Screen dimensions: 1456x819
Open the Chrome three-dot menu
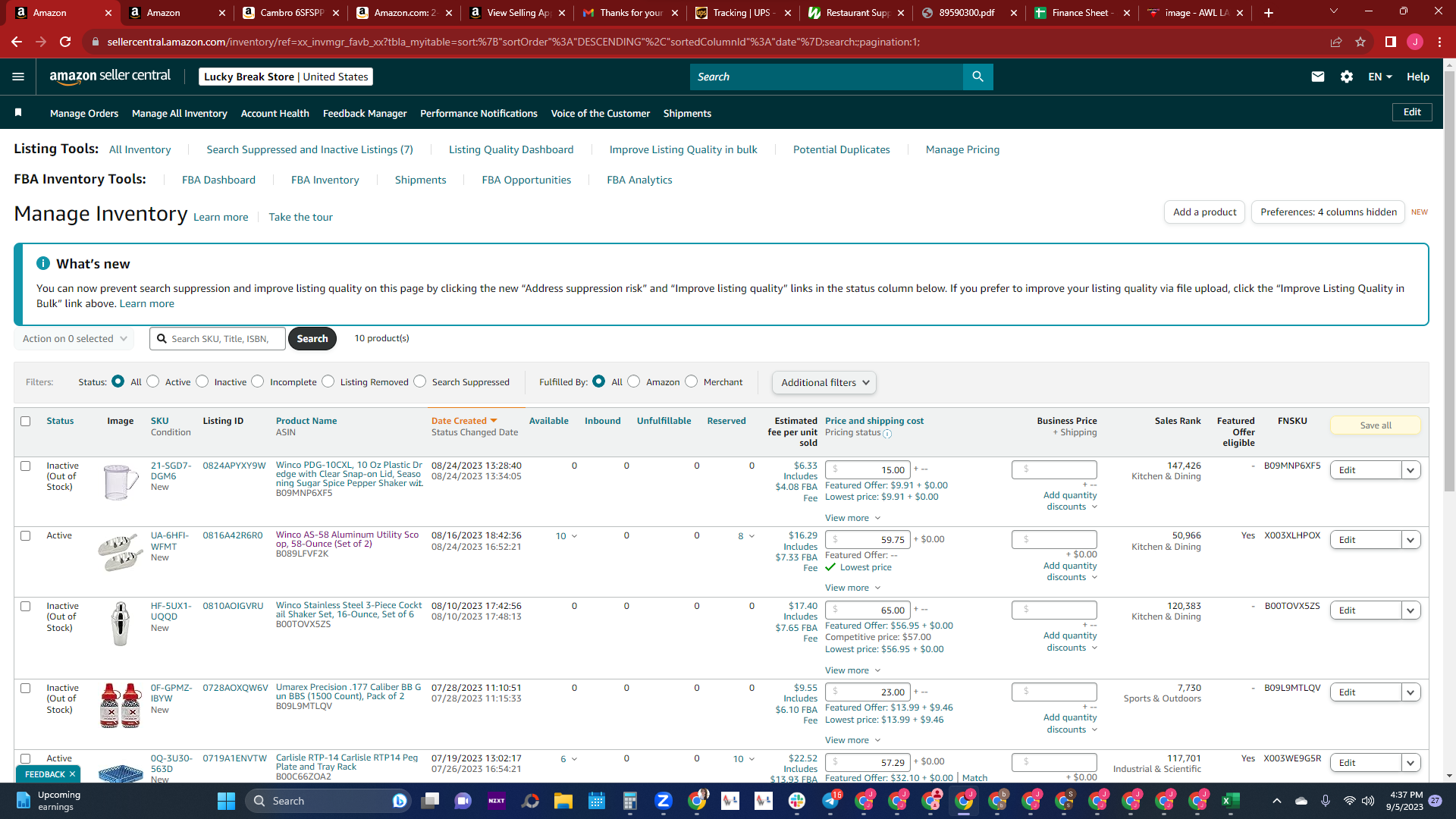[x=1439, y=42]
